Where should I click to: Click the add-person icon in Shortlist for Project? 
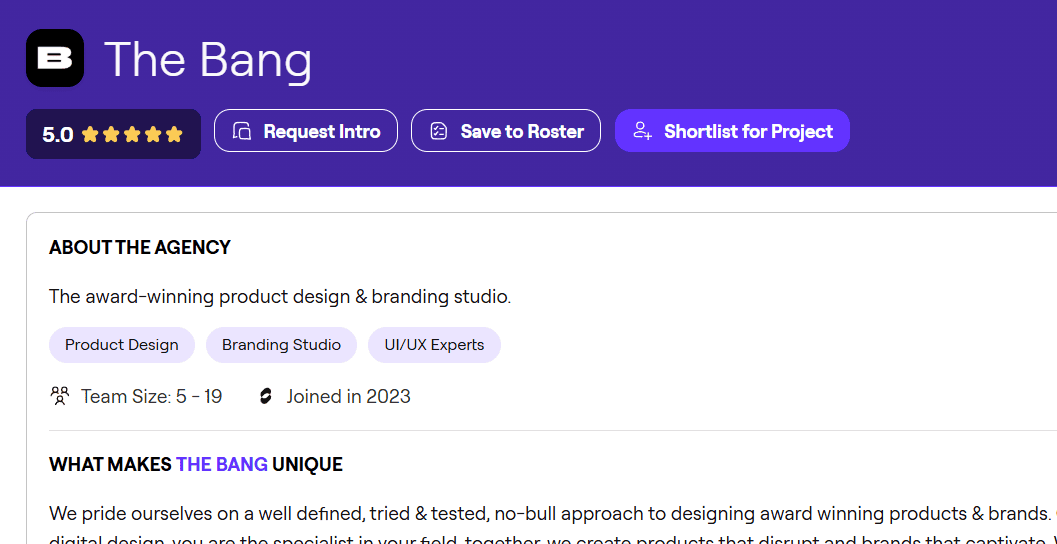[643, 131]
